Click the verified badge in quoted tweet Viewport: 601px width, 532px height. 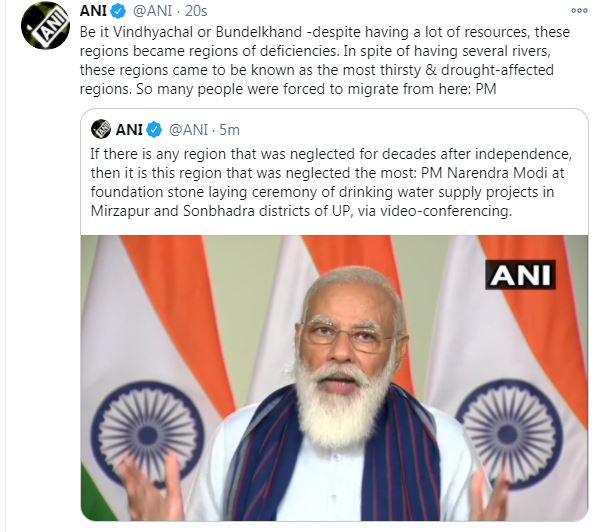point(154,130)
